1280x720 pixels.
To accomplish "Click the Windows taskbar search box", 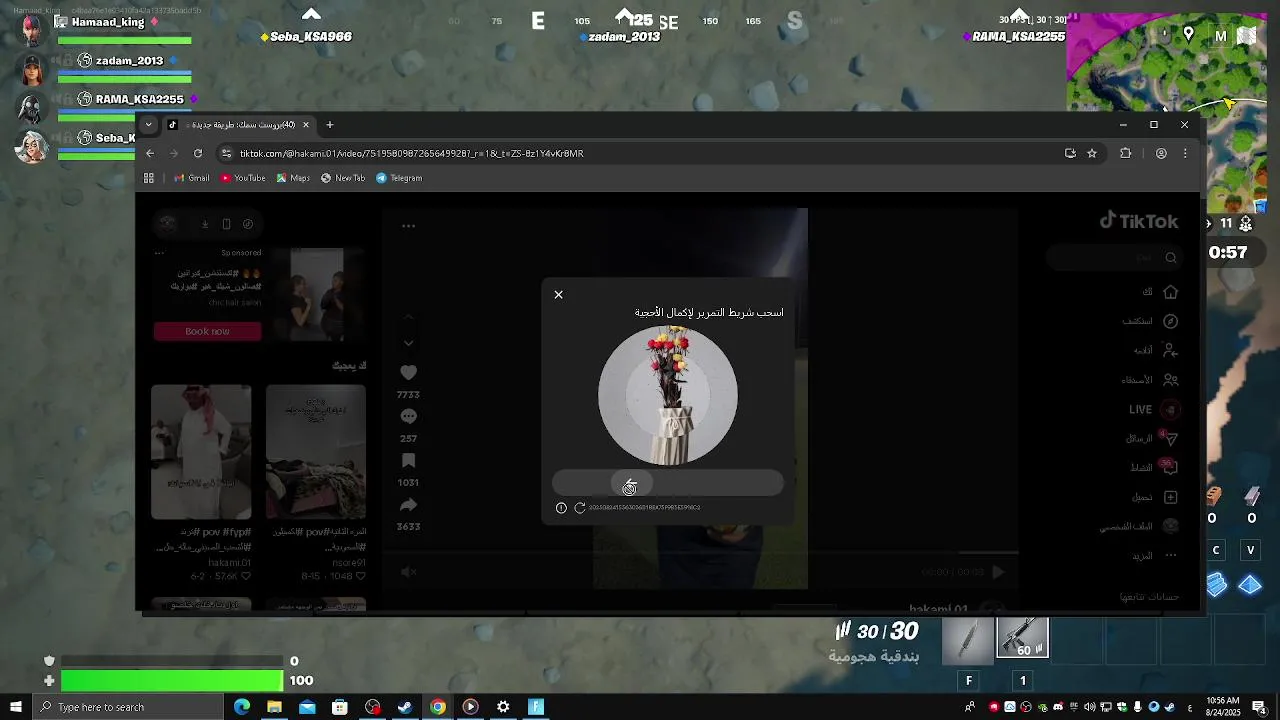I will (x=127, y=707).
